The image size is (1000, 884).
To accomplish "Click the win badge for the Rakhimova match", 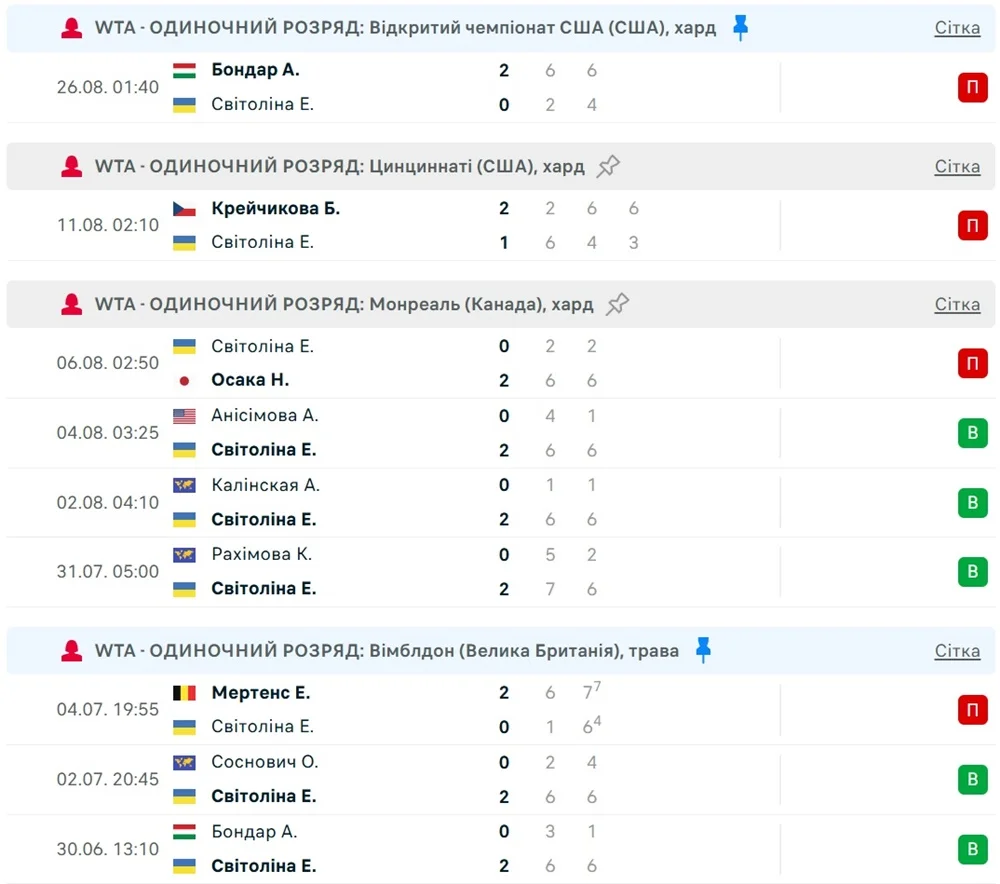I will pyautogui.click(x=972, y=572).
